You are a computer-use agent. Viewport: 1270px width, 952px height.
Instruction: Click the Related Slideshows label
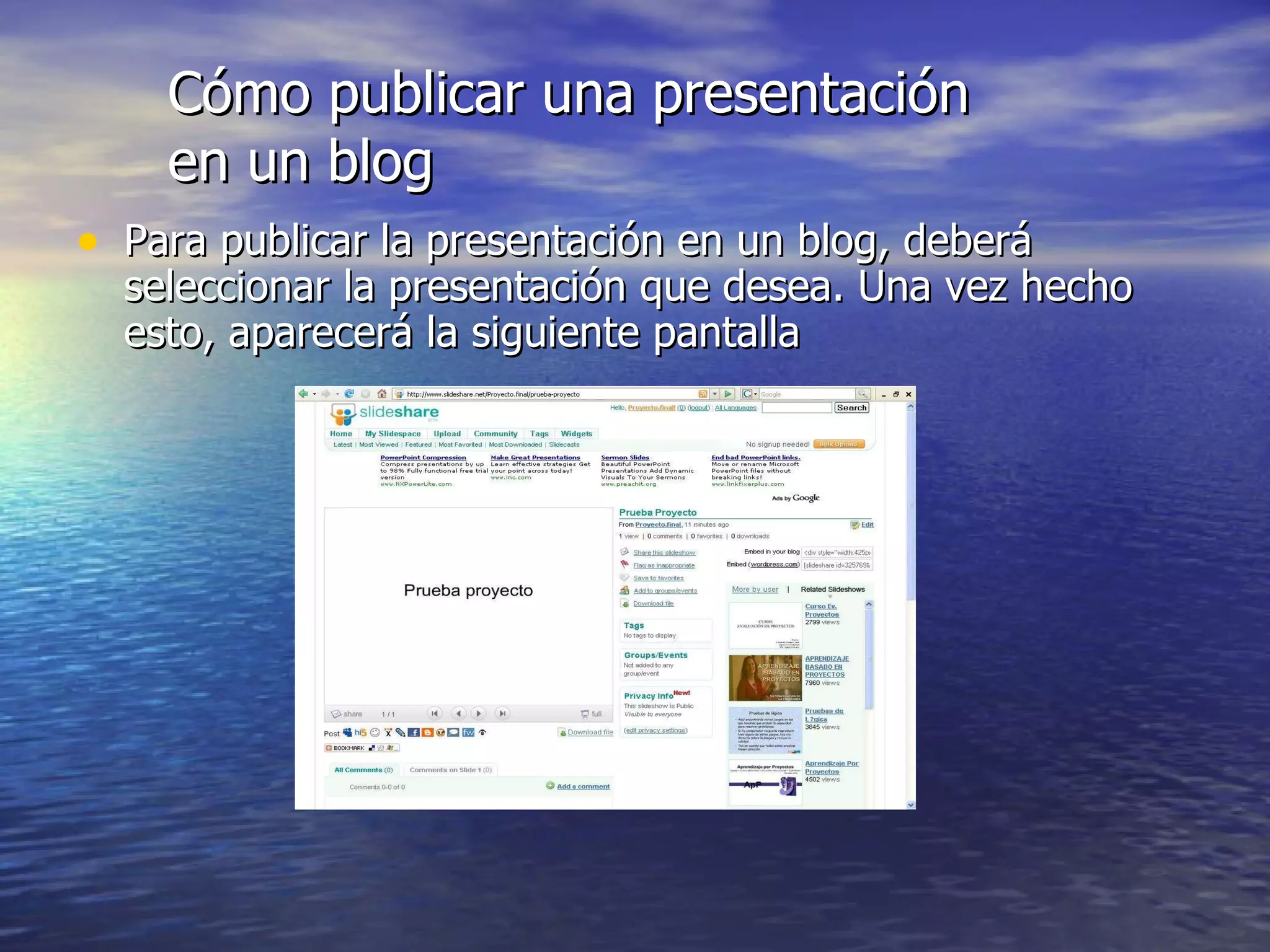(x=832, y=589)
